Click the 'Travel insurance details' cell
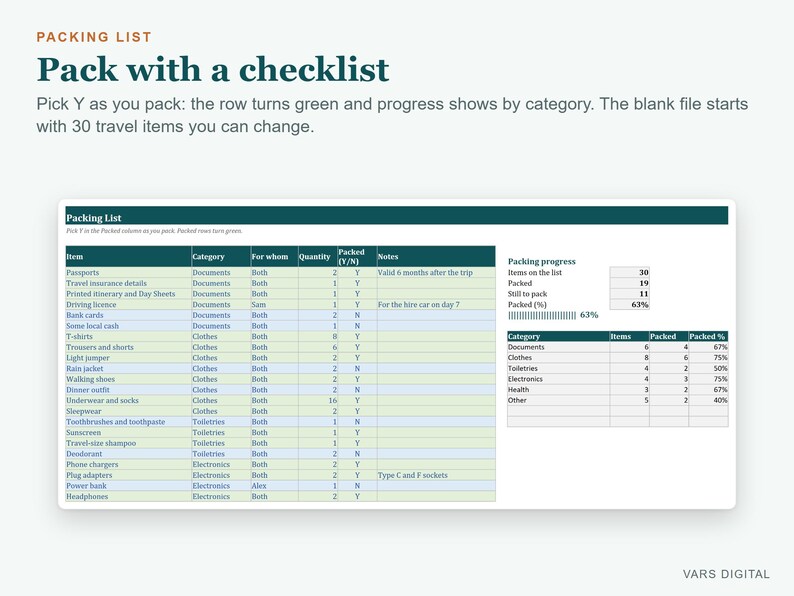The height and width of the screenshot is (596, 794). tap(128, 283)
